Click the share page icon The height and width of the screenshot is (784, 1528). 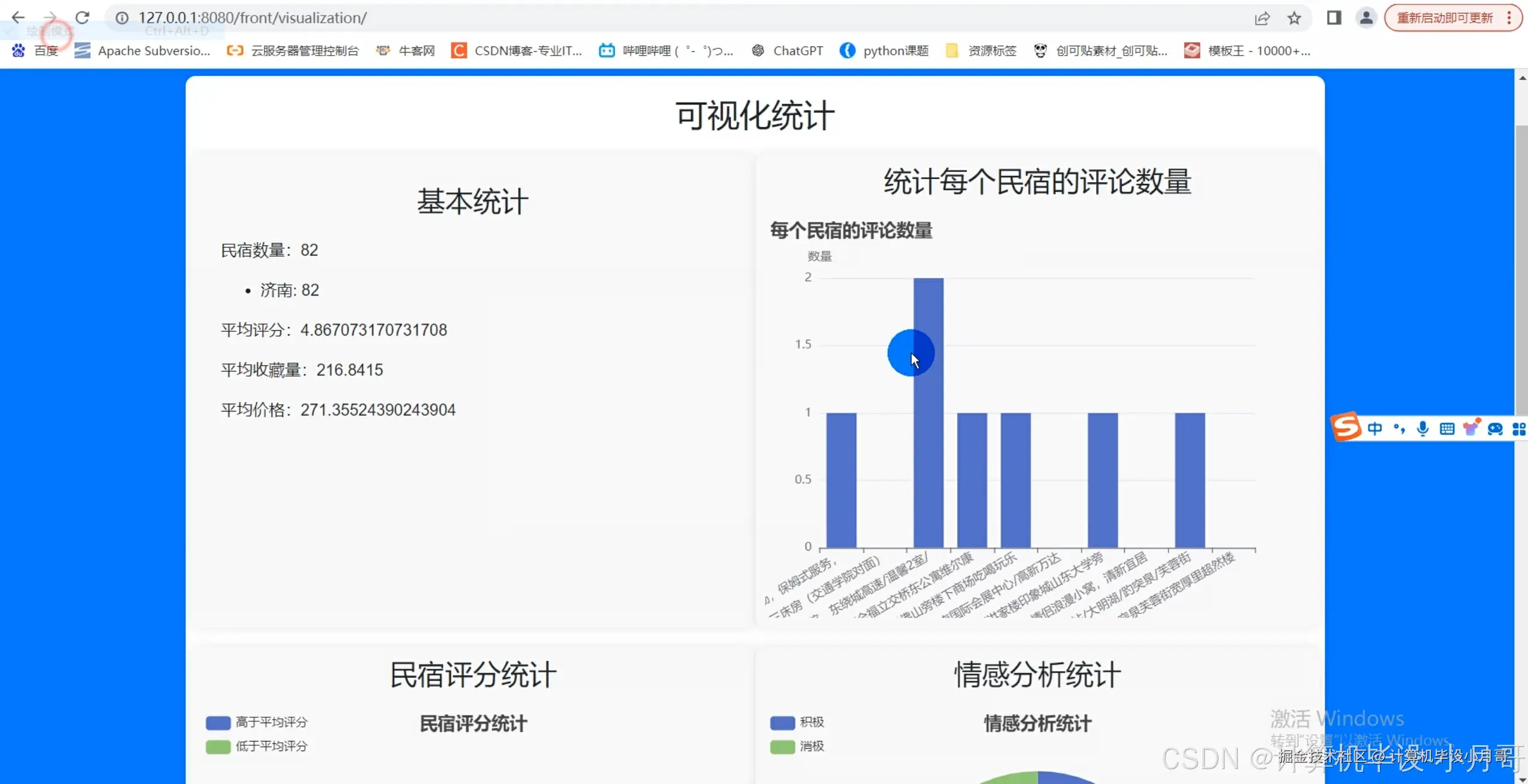(x=1262, y=19)
